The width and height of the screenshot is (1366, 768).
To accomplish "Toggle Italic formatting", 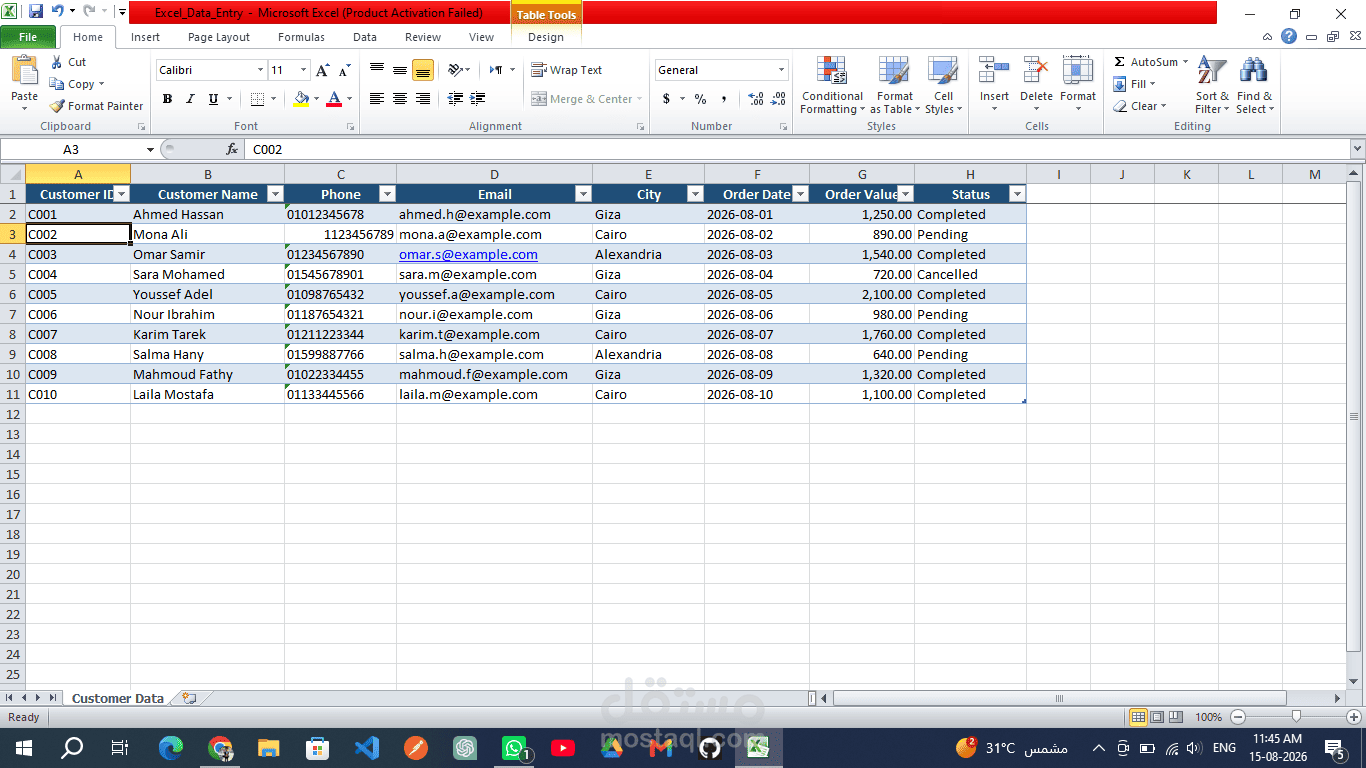I will pyautogui.click(x=190, y=99).
